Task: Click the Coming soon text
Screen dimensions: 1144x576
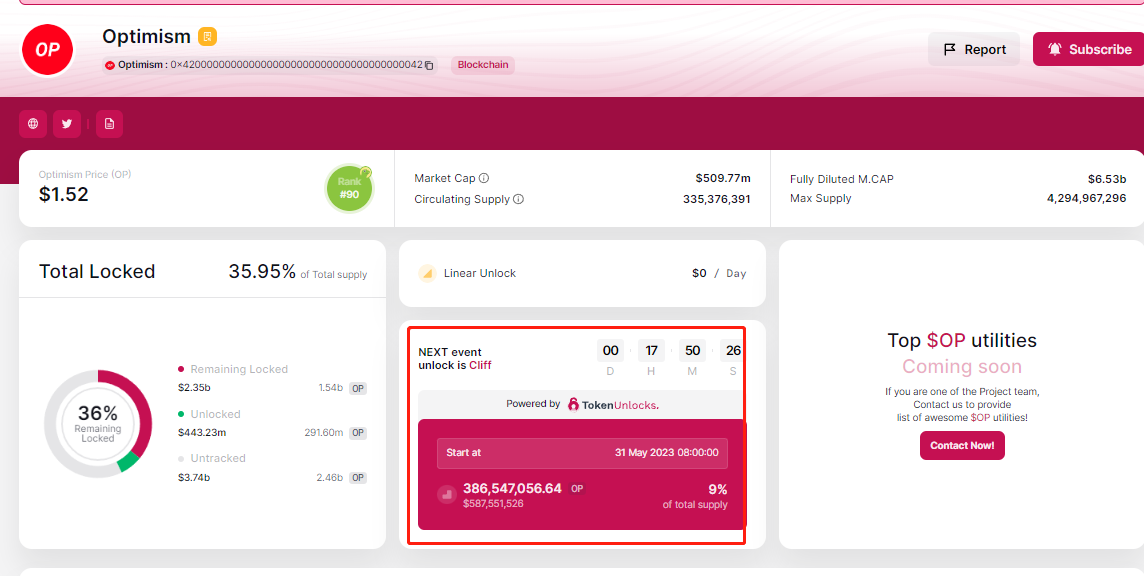Action: (962, 366)
